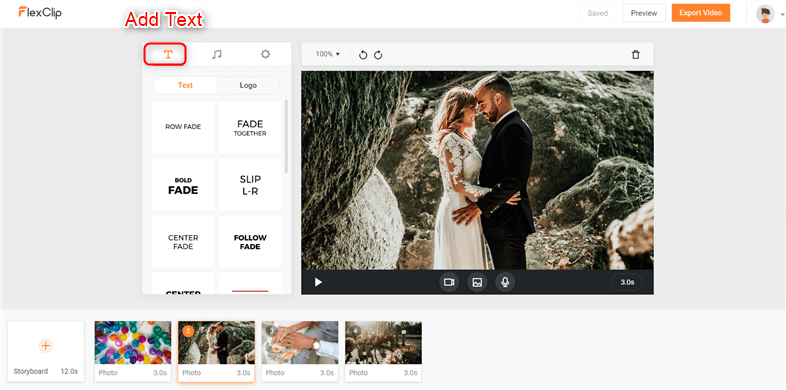The image size is (786, 390).
Task: Click the Preview button
Action: point(644,13)
